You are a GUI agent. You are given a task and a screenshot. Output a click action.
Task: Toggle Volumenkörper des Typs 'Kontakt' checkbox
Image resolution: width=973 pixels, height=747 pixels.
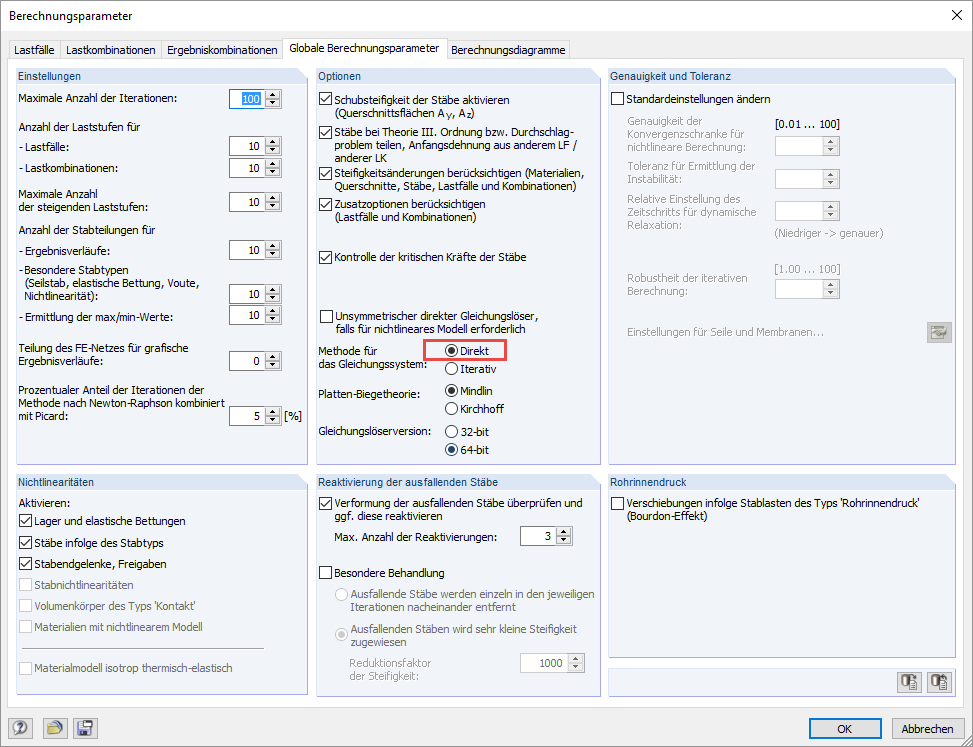tap(25, 606)
